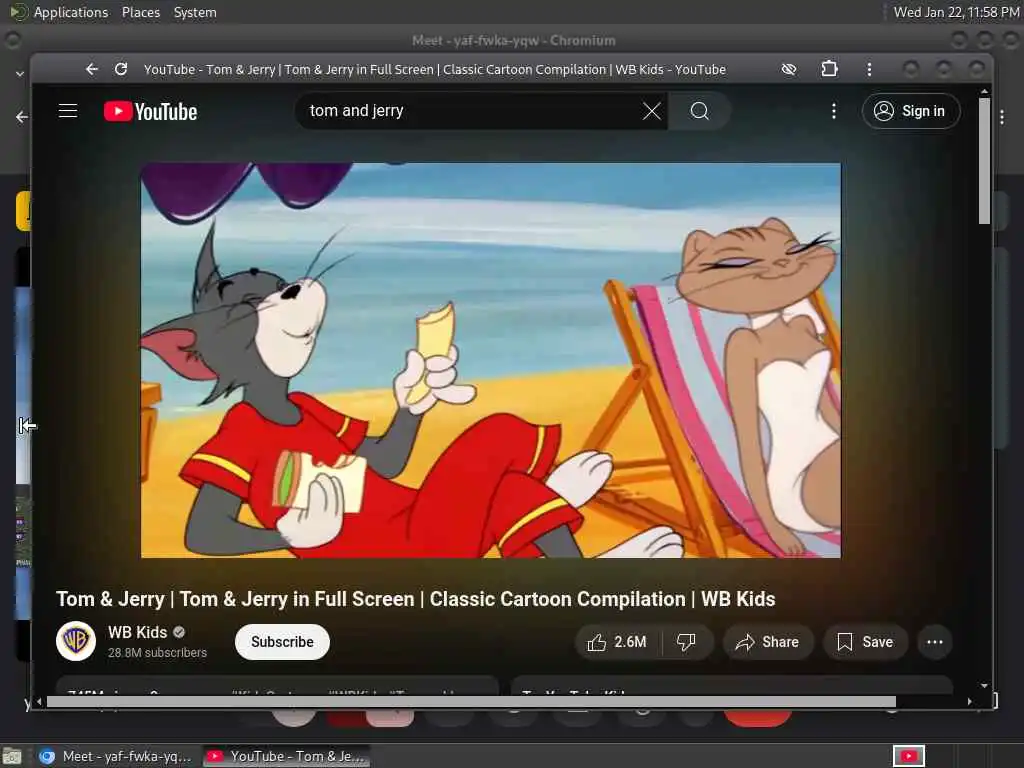Toggle the crossed-eye tracking icon
The width and height of the screenshot is (1024, 768).
[789, 69]
